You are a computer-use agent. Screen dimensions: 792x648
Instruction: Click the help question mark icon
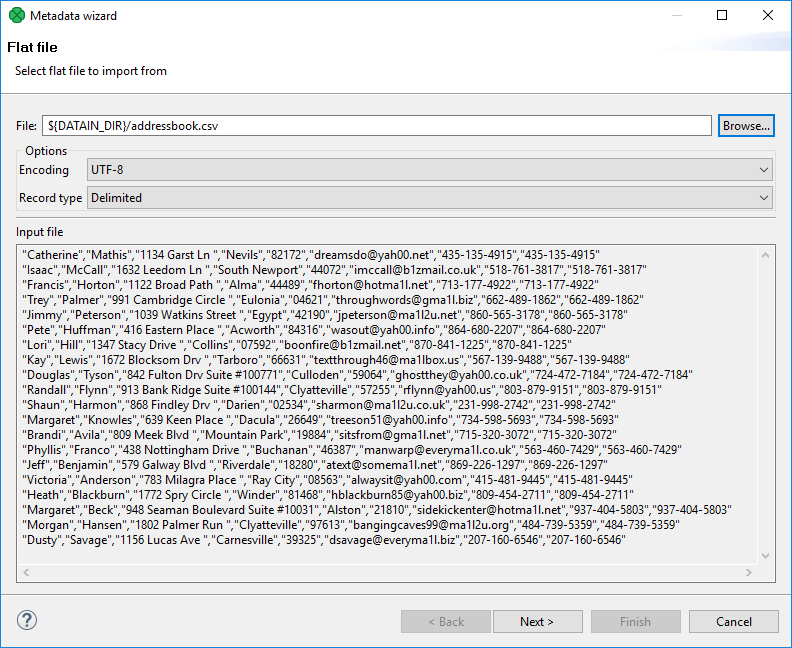tap(27, 620)
